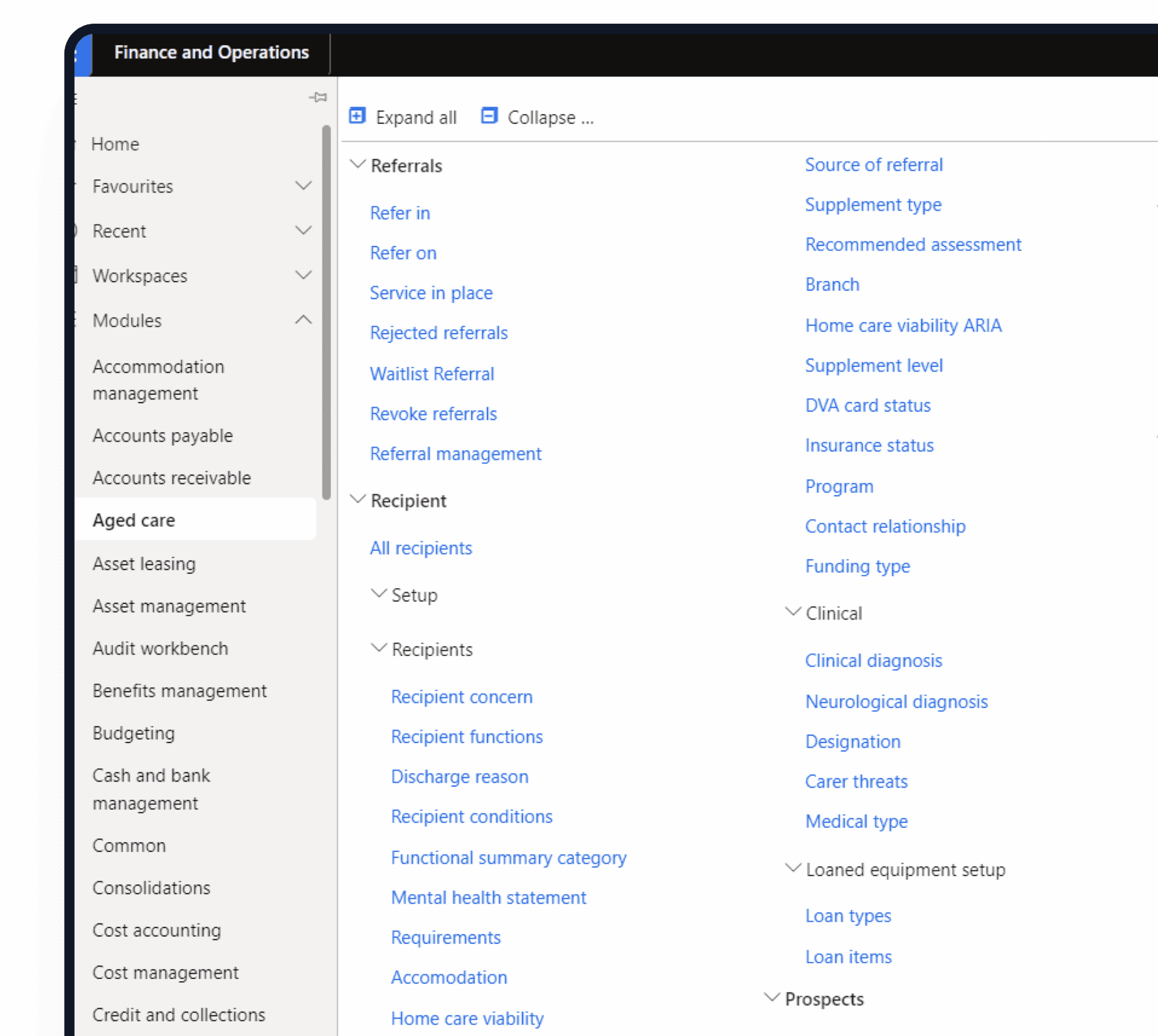Collapse the Recipients subgroup
This screenshot has height=1036, width=1158.
pyautogui.click(x=378, y=649)
